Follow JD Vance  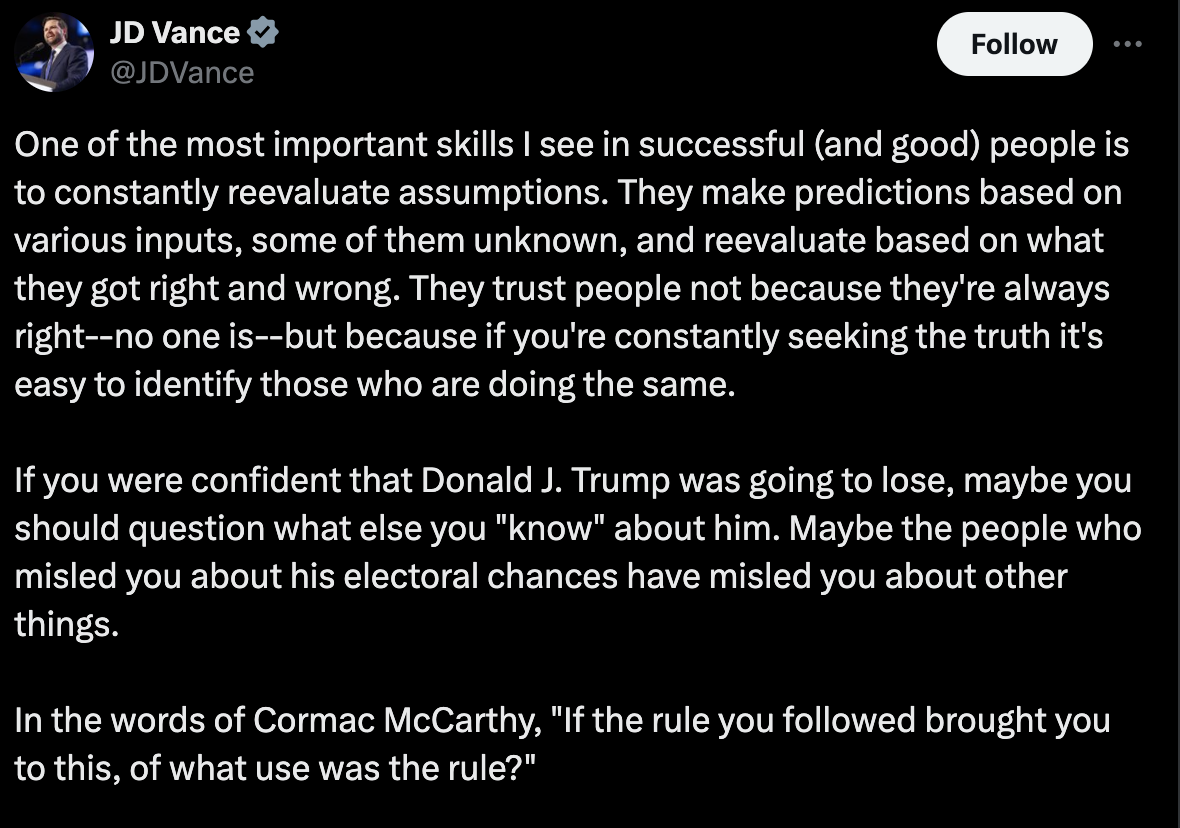tap(1014, 44)
